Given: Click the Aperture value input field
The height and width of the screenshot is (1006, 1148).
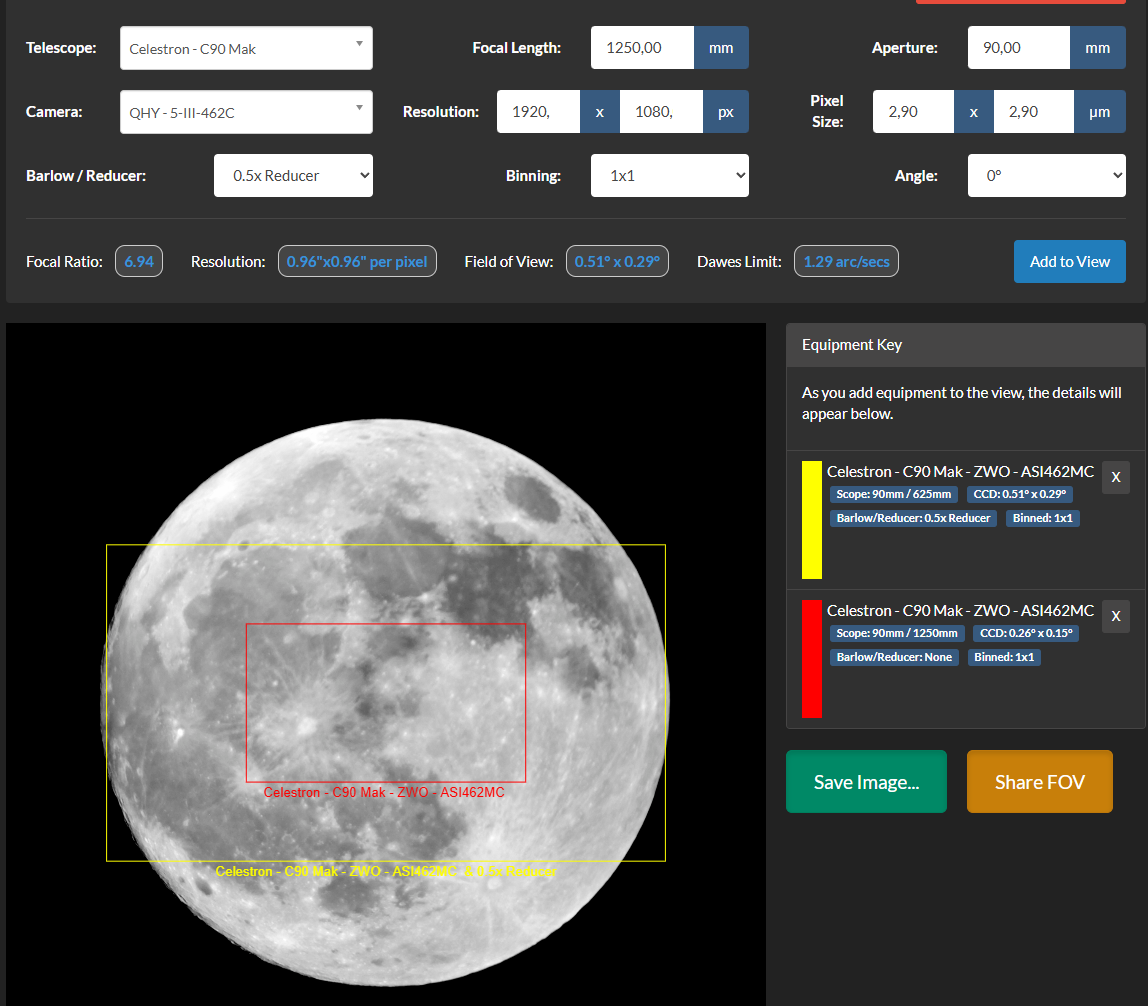Looking at the screenshot, I should click(1018, 48).
